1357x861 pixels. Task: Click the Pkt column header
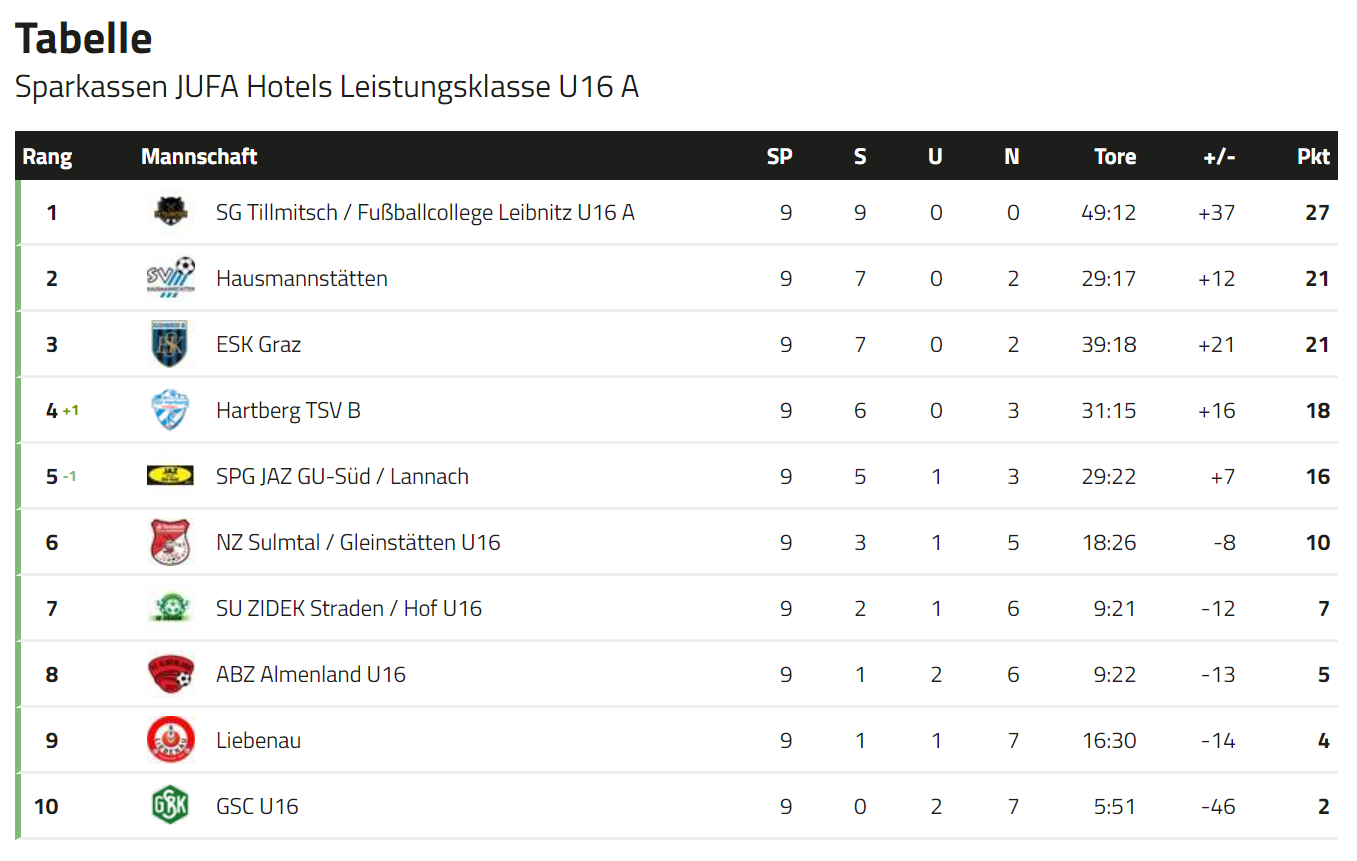click(x=1313, y=156)
